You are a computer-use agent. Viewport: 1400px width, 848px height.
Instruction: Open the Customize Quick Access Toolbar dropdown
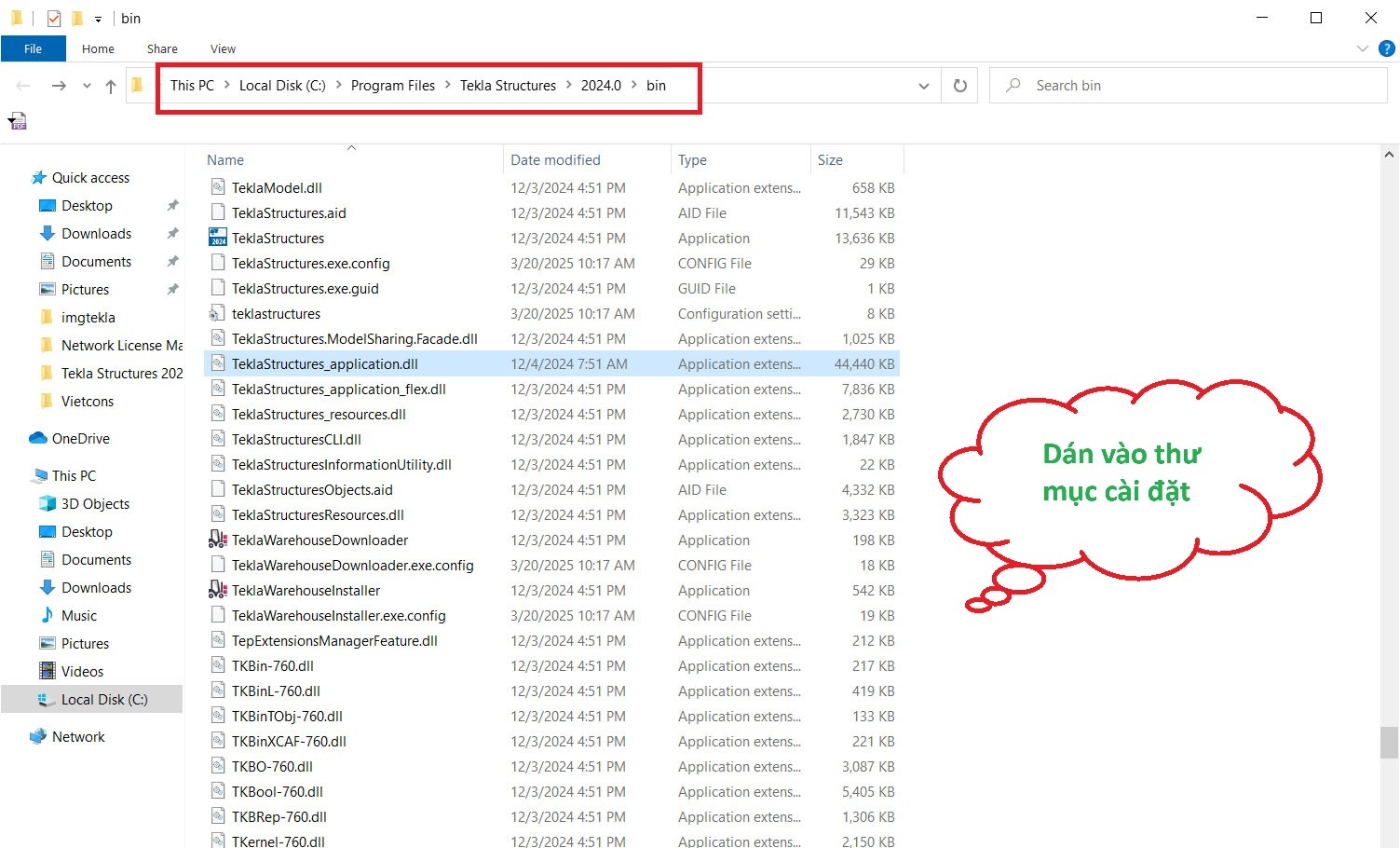pyautogui.click(x=98, y=19)
